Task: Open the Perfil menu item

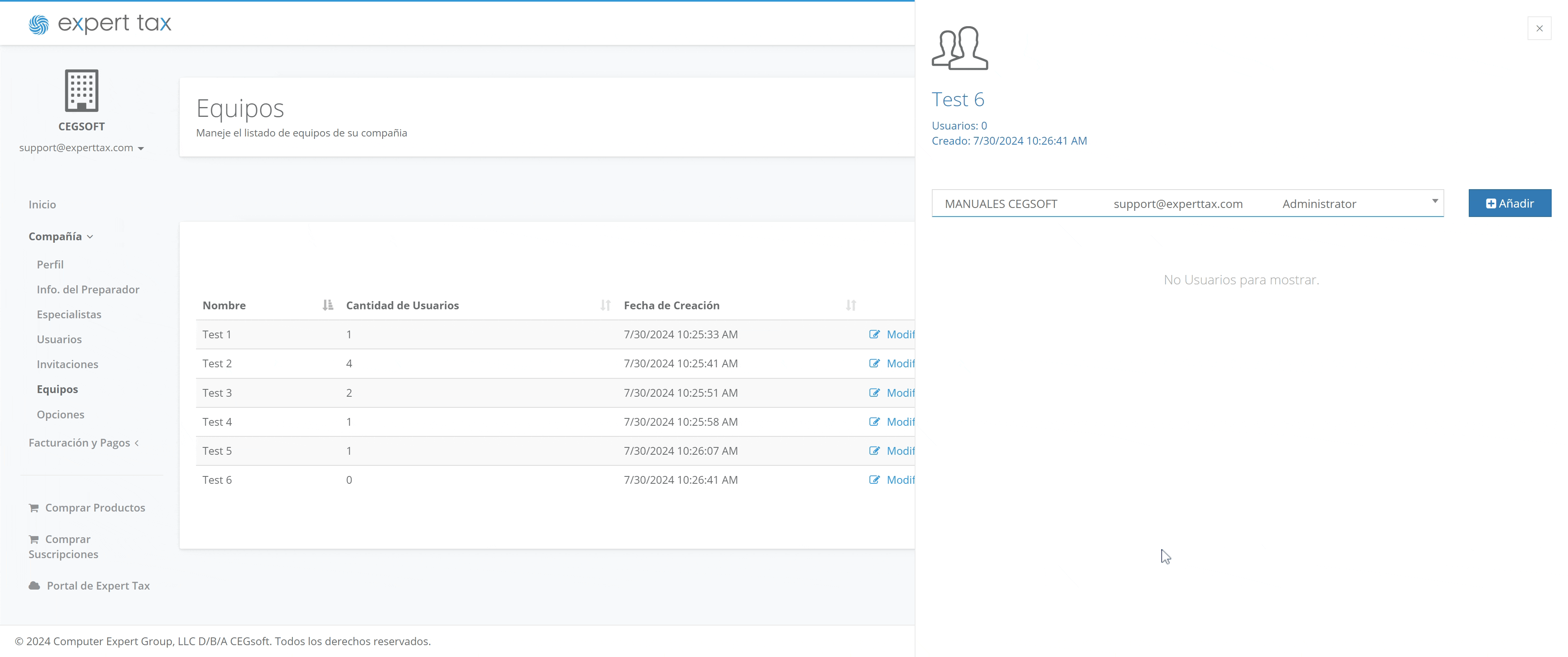Action: click(x=50, y=264)
